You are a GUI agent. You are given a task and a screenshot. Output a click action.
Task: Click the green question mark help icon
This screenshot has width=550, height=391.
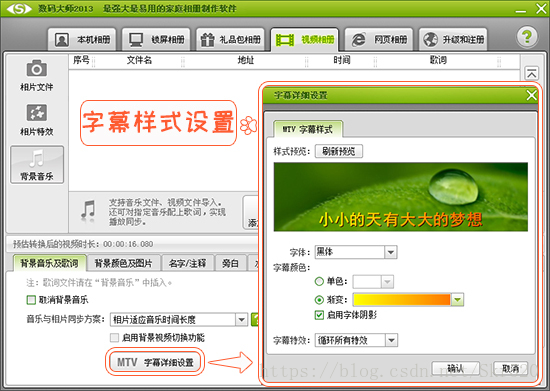527,36
